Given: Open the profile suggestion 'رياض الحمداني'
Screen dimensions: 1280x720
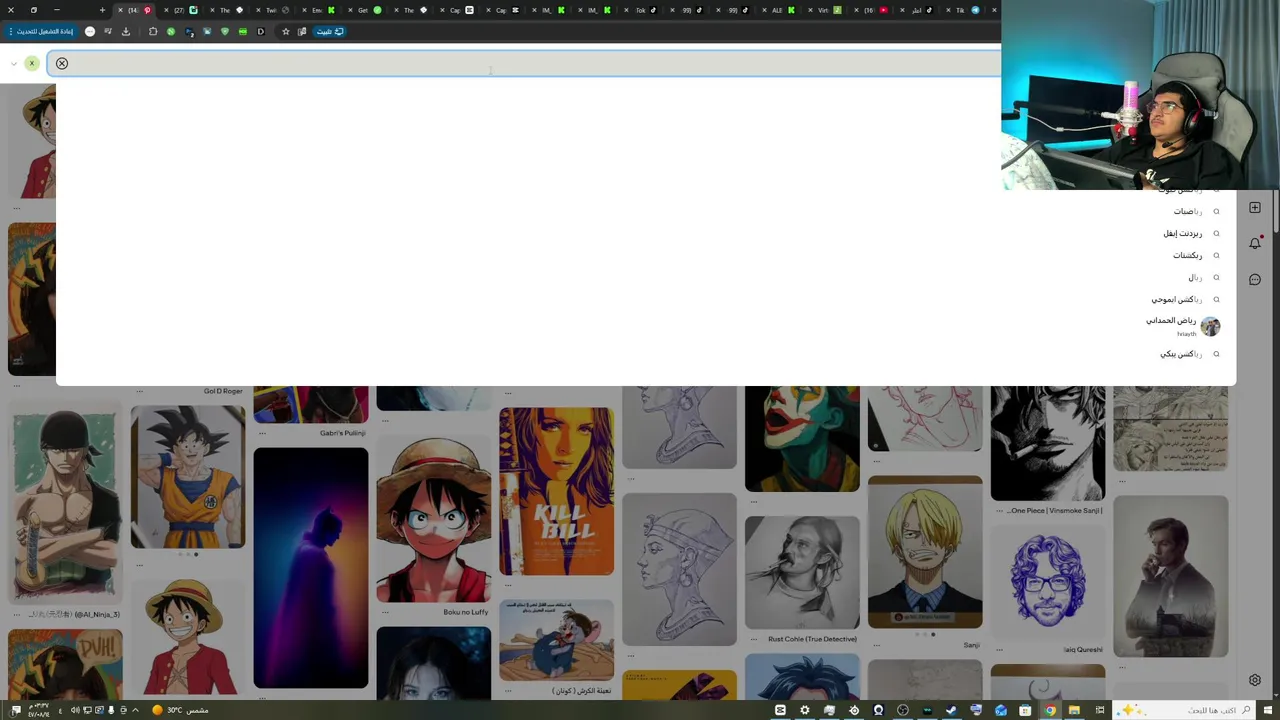Looking at the screenshot, I should coord(1183,326).
